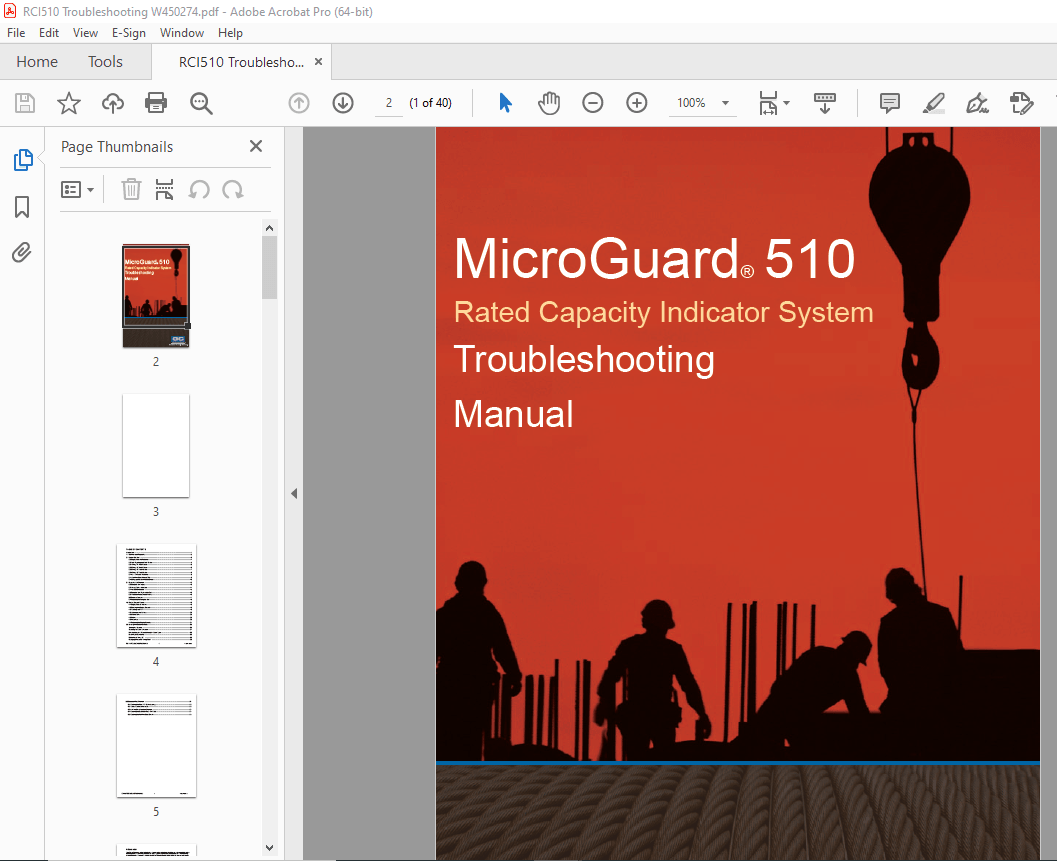Activate the Add Comment speech bubble tool

tap(889, 103)
